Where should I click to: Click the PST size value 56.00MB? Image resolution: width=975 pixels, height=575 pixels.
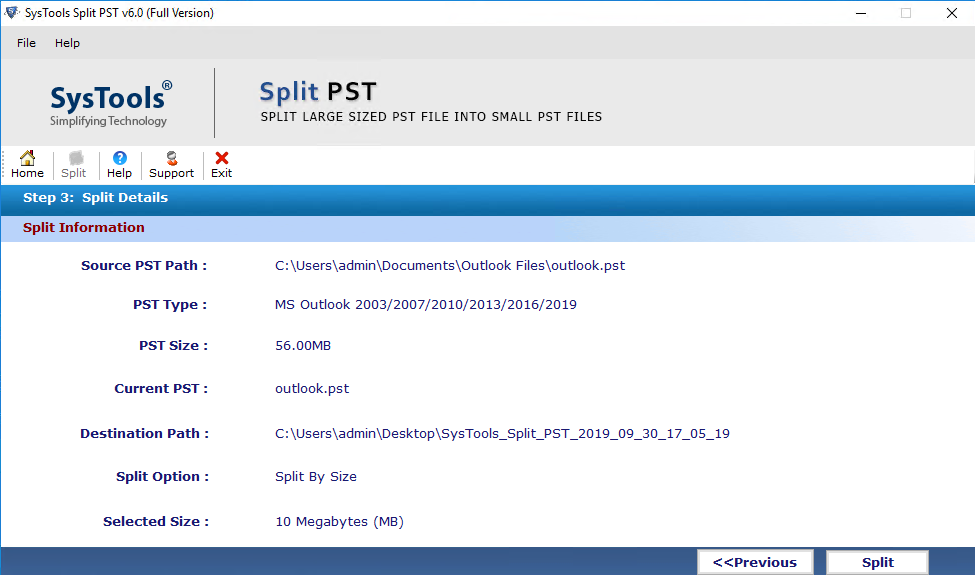[x=303, y=346]
